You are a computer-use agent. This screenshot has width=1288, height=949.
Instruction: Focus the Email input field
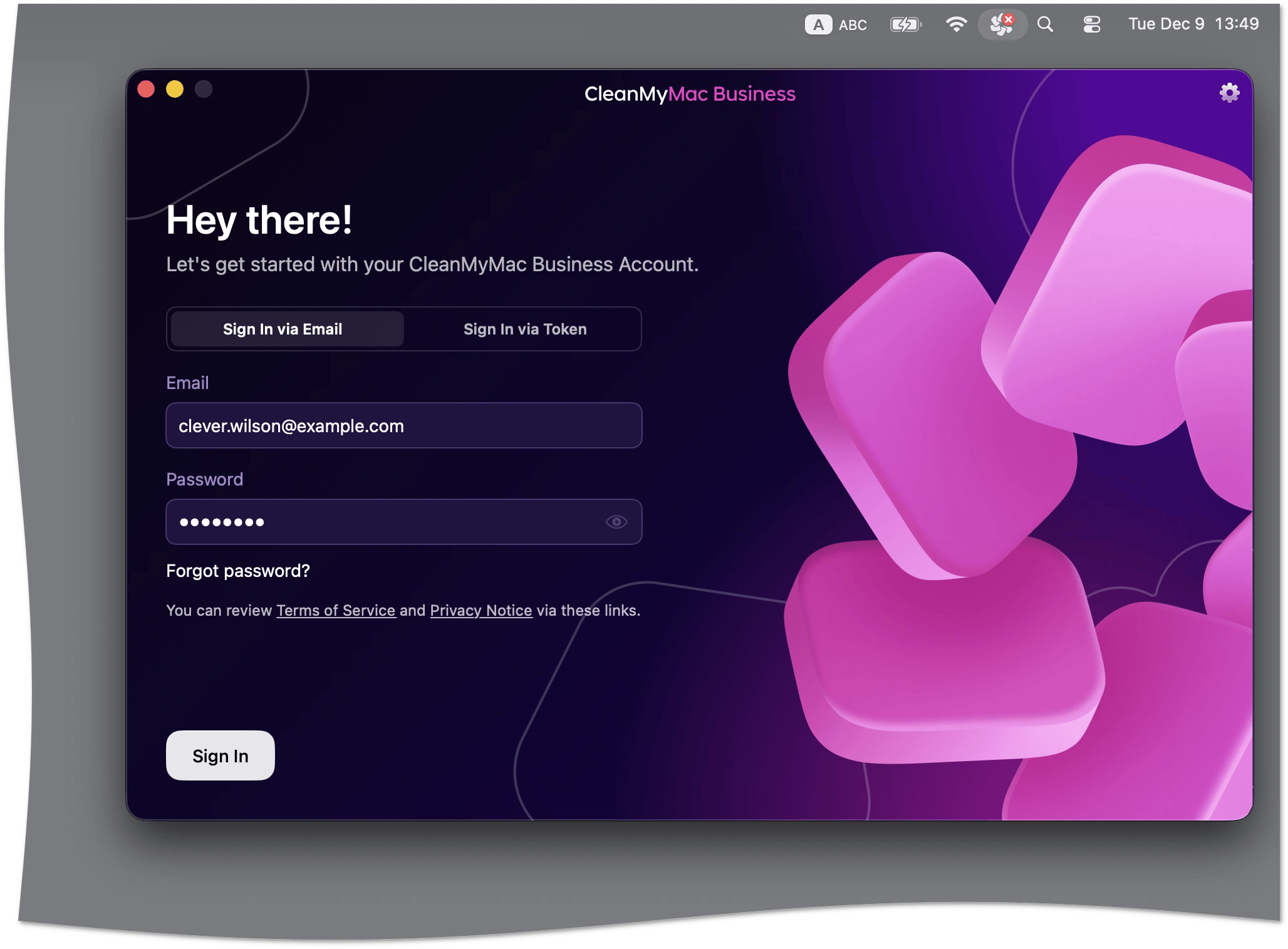tap(403, 425)
